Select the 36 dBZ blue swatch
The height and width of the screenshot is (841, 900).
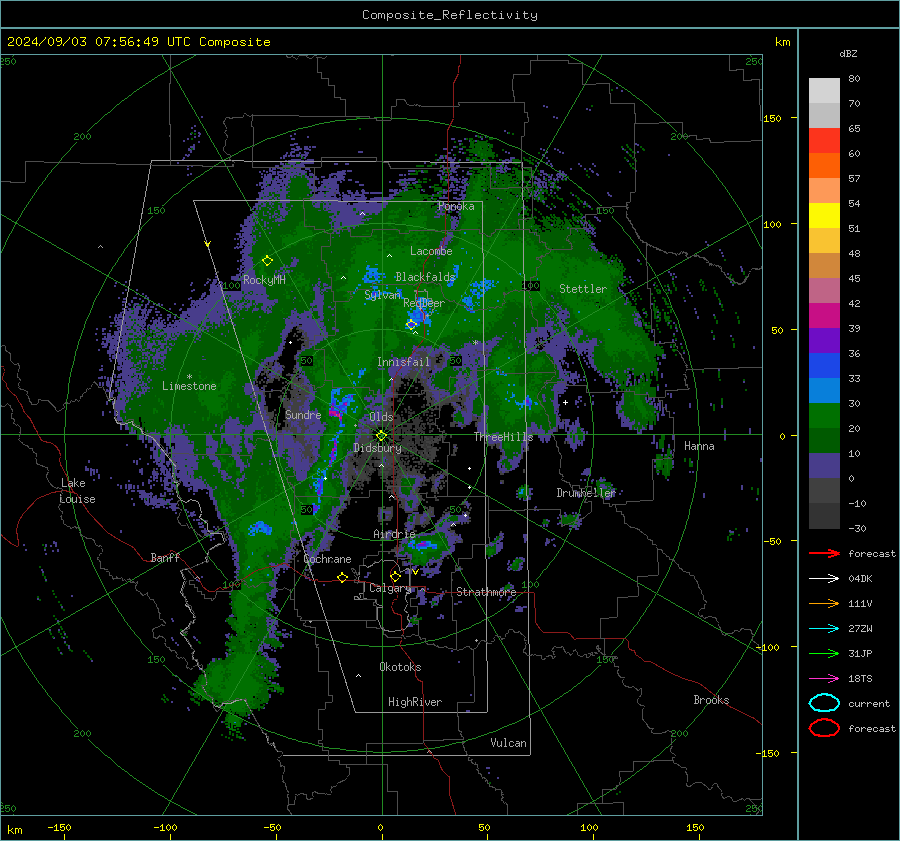tap(824, 365)
